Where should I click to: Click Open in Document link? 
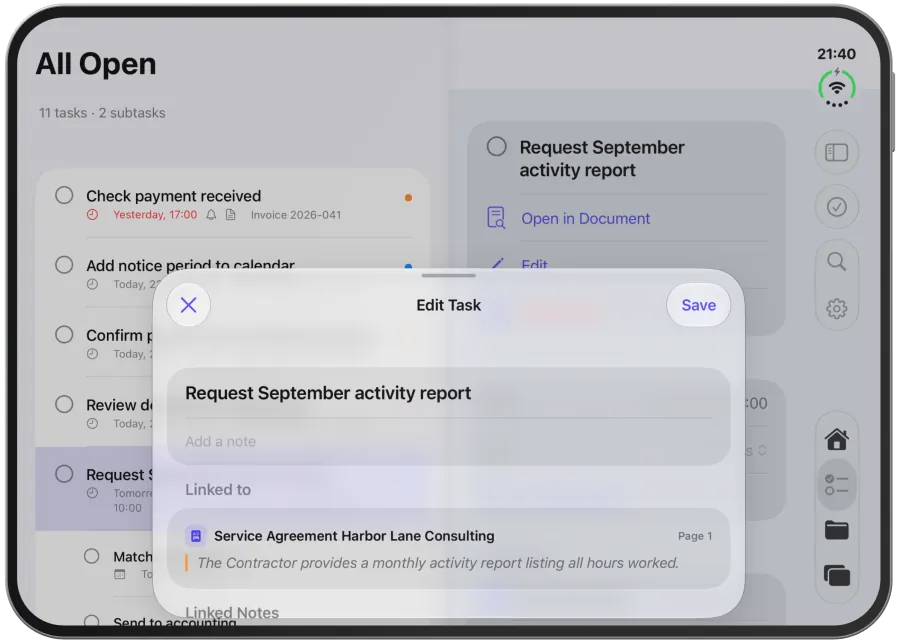(x=585, y=219)
